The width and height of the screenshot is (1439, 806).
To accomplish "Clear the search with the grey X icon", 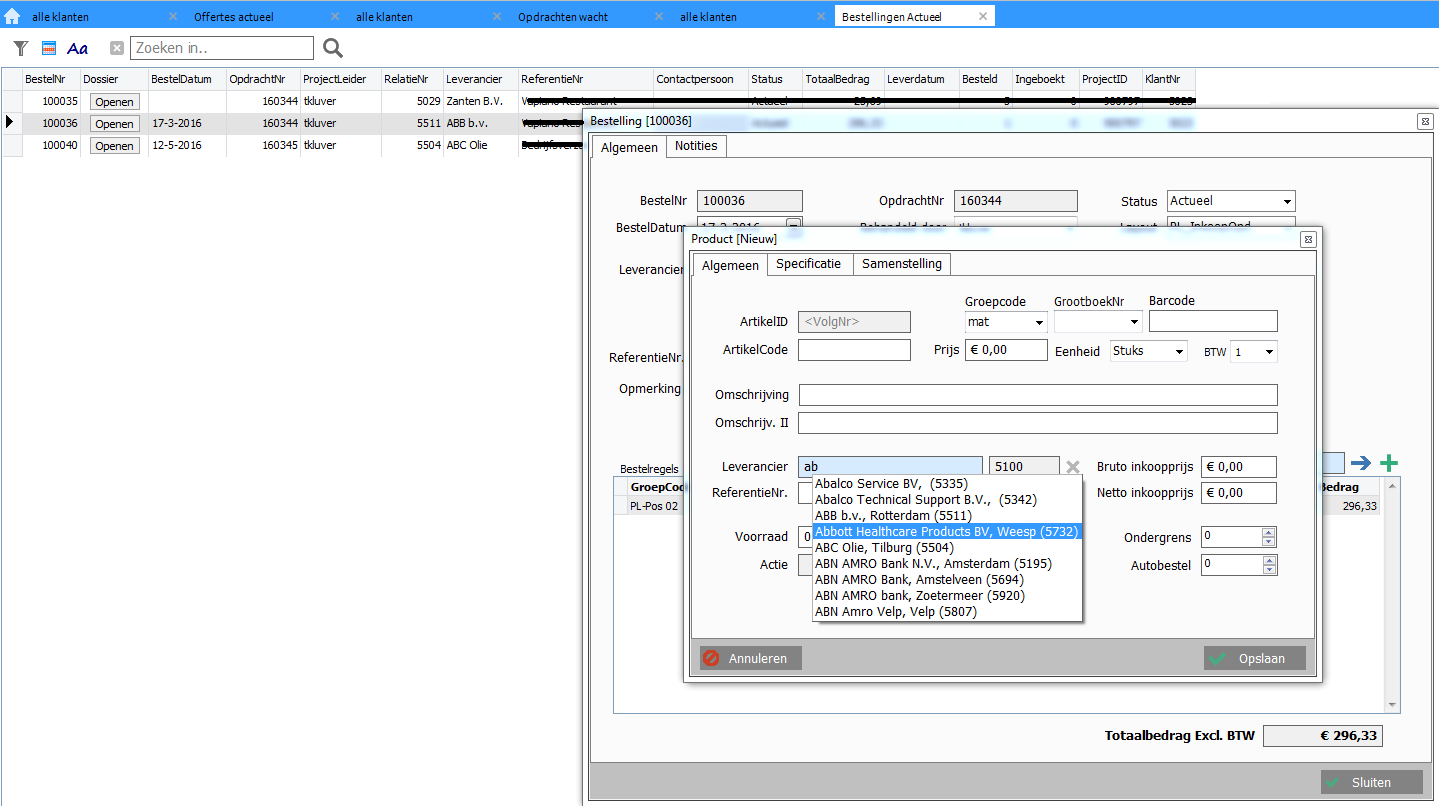I will tap(117, 48).
